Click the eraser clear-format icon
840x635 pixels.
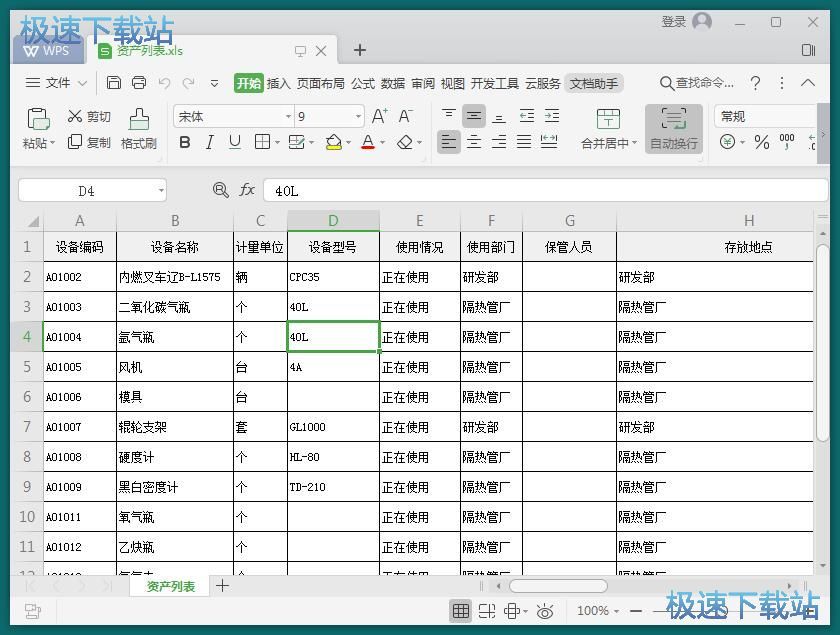405,142
